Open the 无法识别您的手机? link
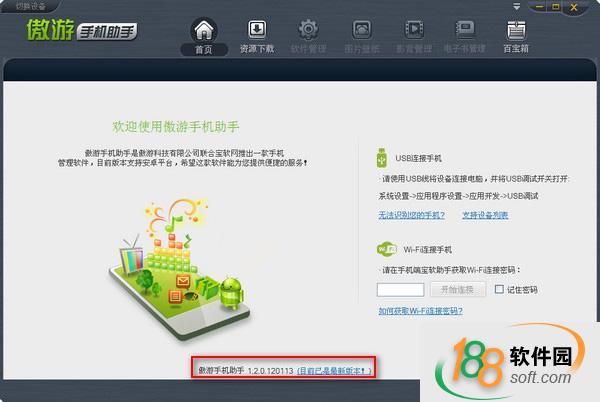600x402 pixels. (411, 215)
